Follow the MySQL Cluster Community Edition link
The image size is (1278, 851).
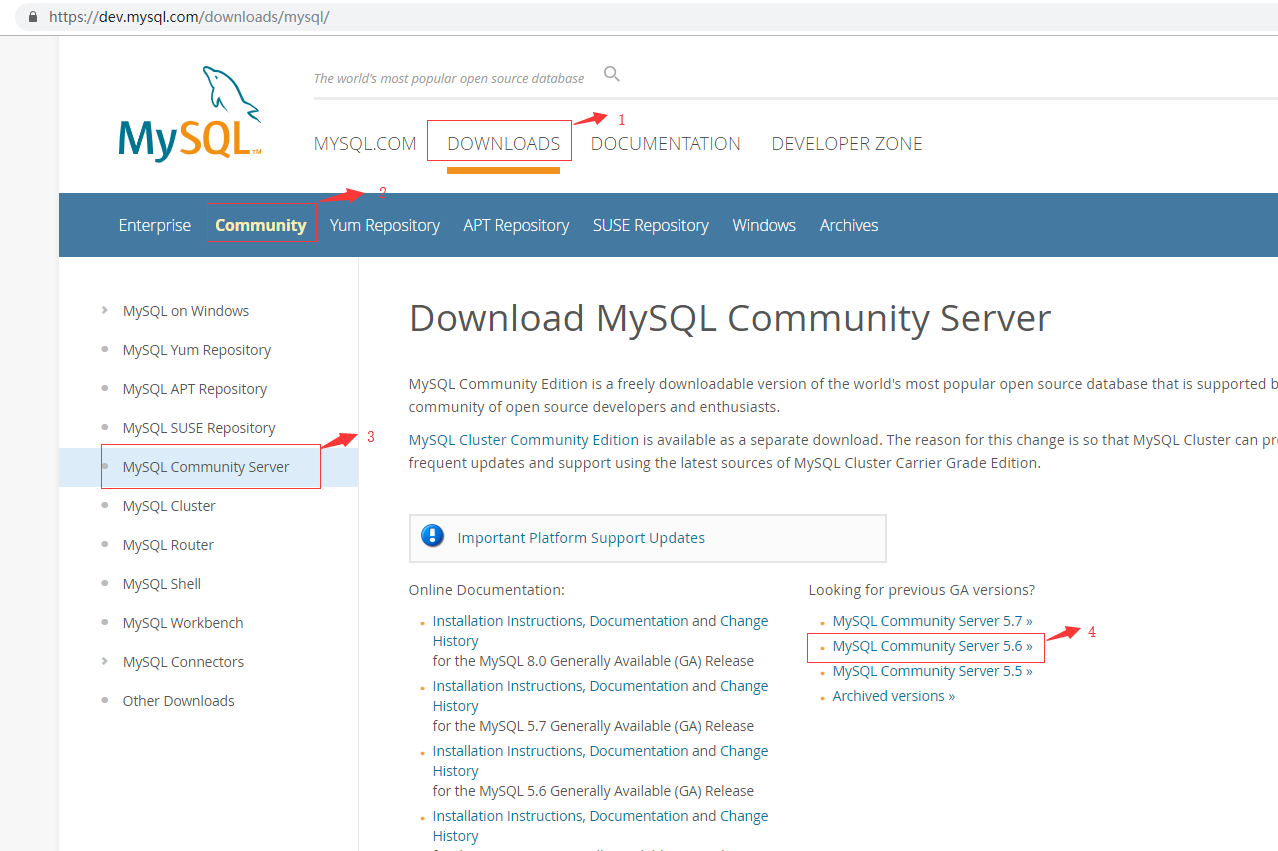click(x=524, y=439)
